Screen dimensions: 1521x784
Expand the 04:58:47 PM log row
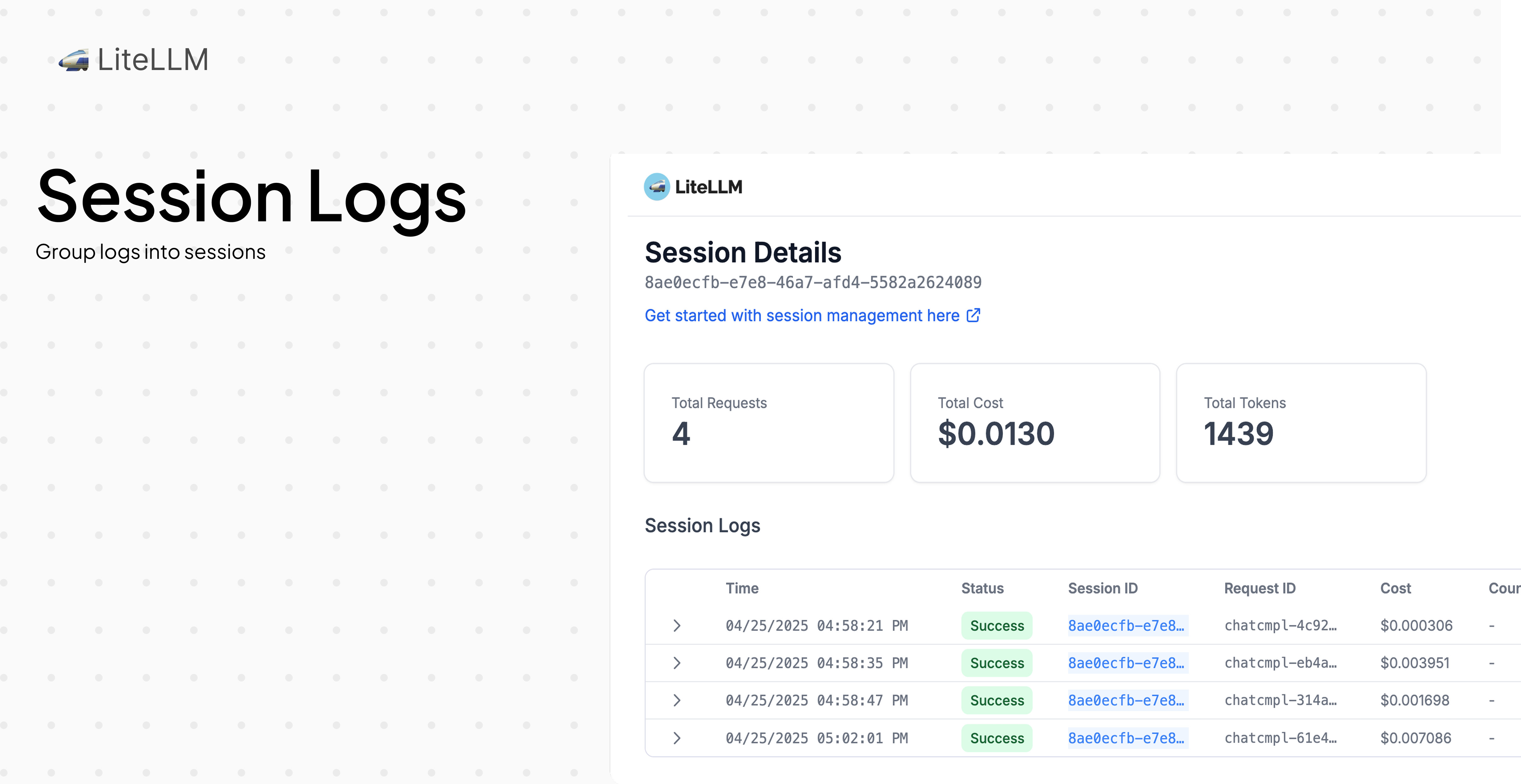[x=677, y=700]
